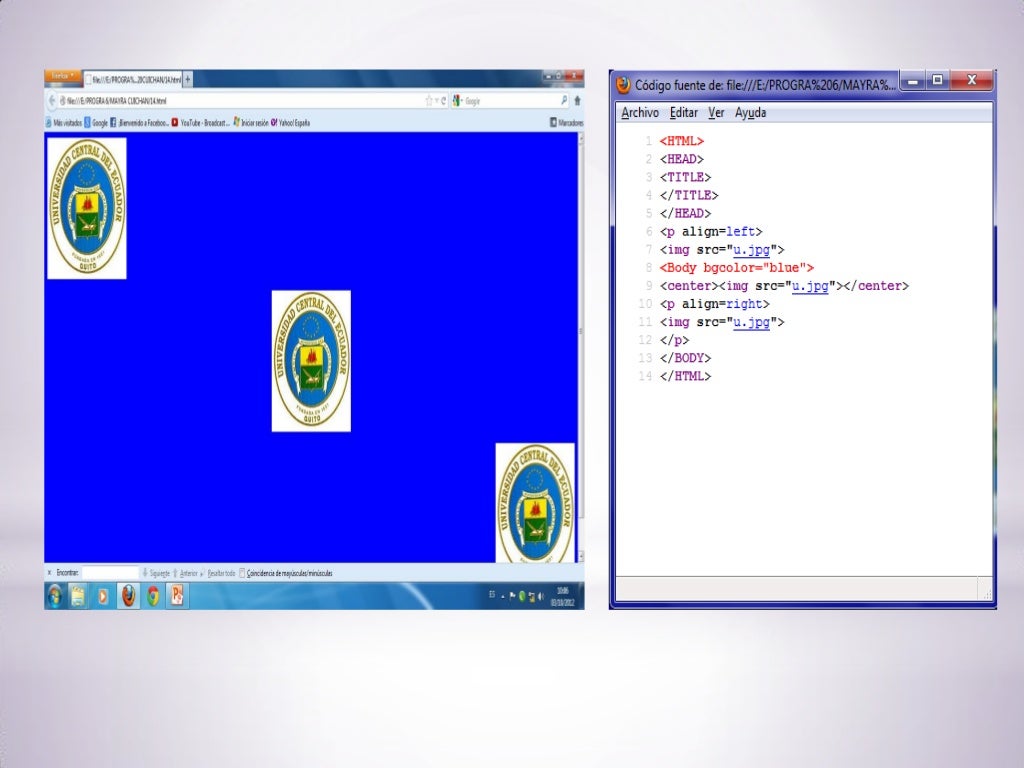Open the Marcadores bookmarks menu
Image resolution: width=1024 pixels, height=768 pixels.
coord(566,122)
